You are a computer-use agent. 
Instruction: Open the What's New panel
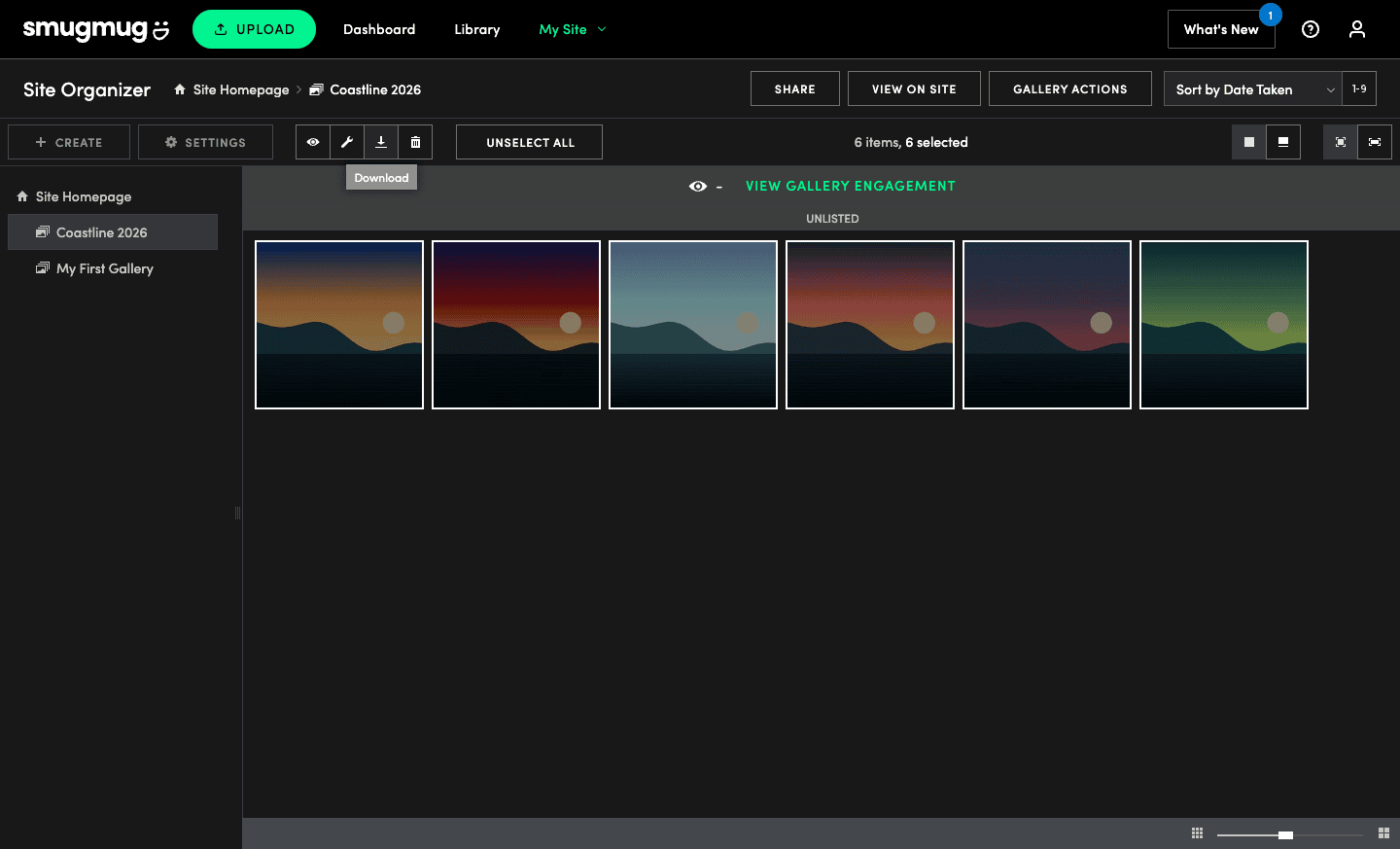coord(1221,29)
